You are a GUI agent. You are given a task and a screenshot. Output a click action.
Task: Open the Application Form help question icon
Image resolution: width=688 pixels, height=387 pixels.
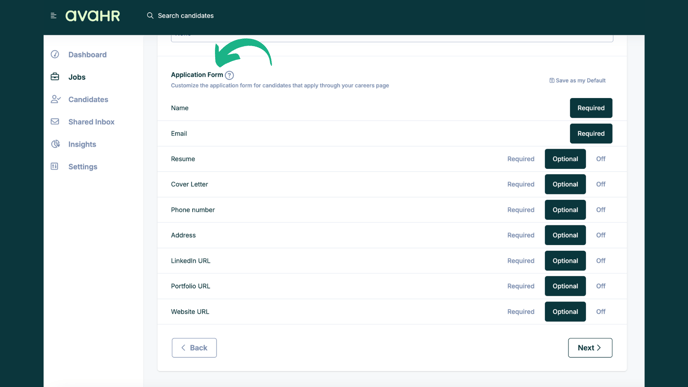229,75
